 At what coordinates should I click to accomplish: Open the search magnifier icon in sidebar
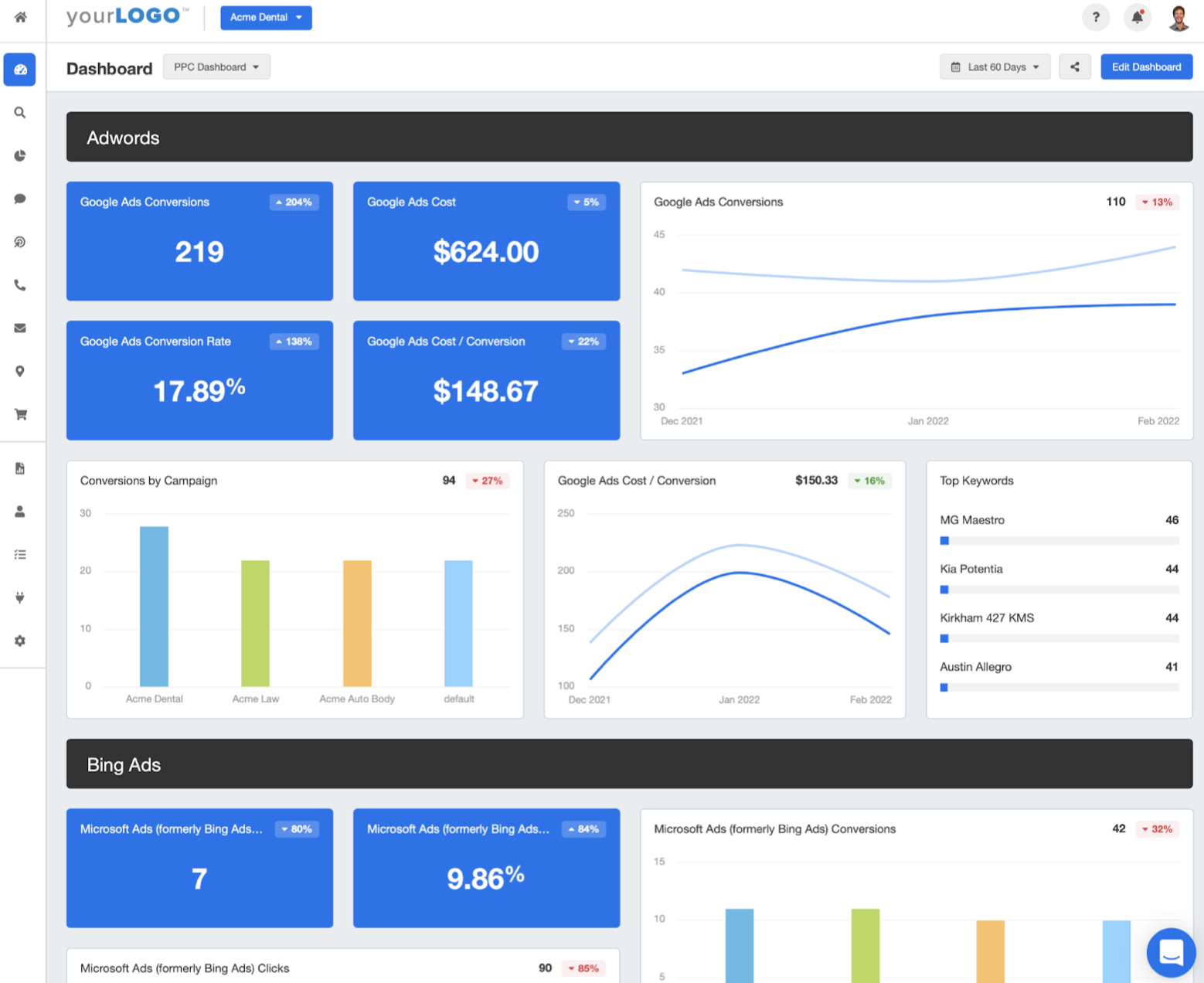(20, 113)
